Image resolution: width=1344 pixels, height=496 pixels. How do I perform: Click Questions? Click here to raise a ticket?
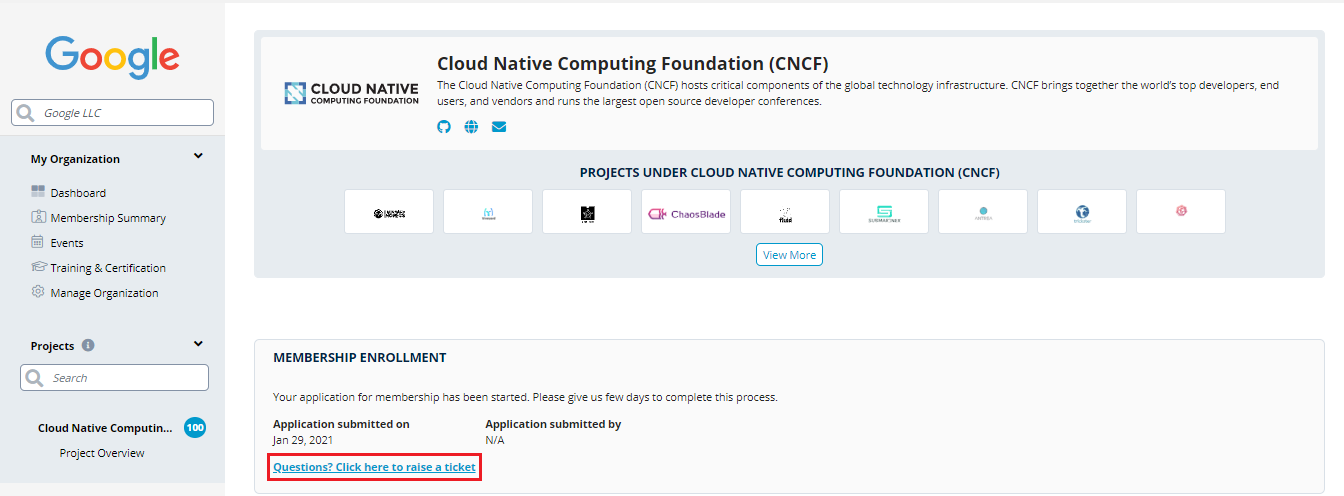click(374, 467)
